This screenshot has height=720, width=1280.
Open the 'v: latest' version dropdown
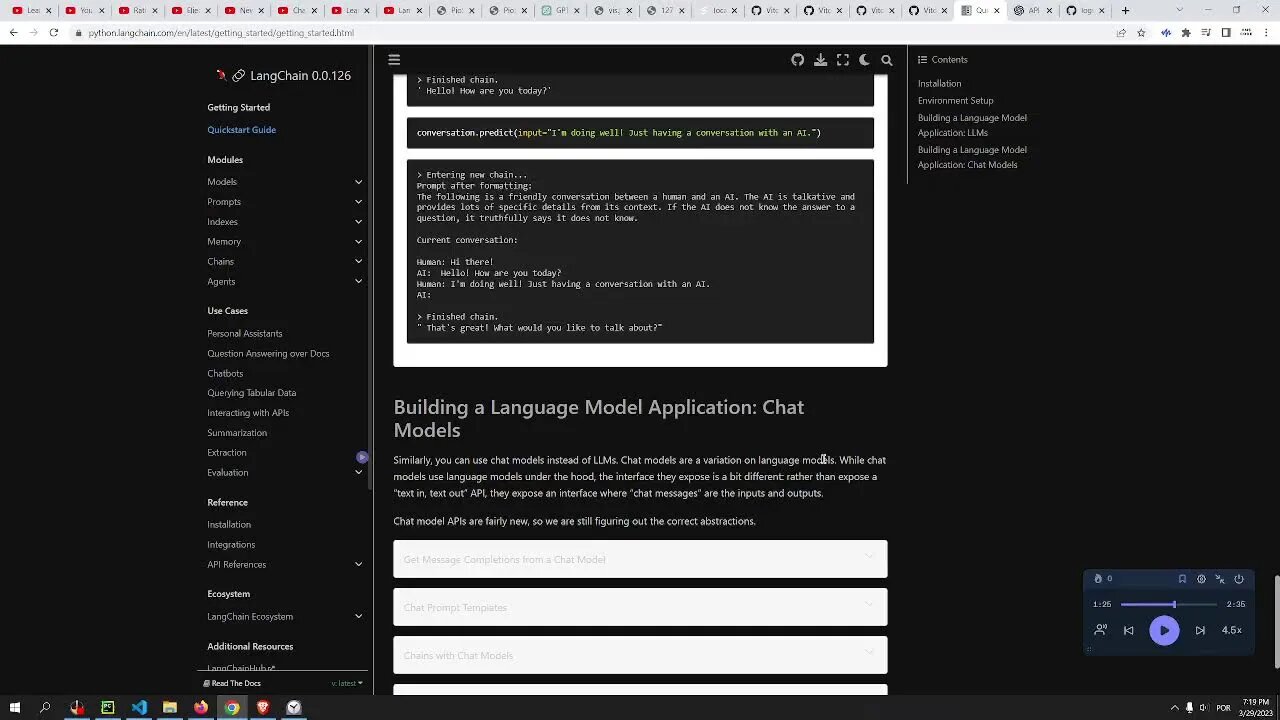coord(347,683)
